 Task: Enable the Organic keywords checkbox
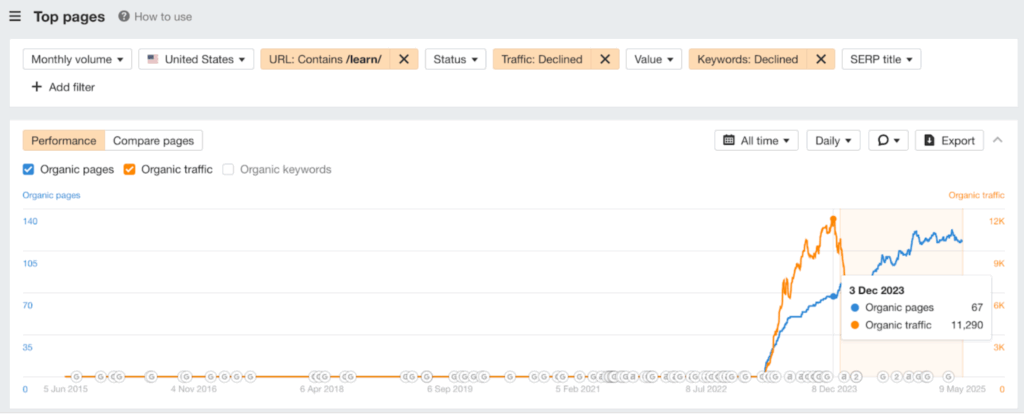click(229, 169)
